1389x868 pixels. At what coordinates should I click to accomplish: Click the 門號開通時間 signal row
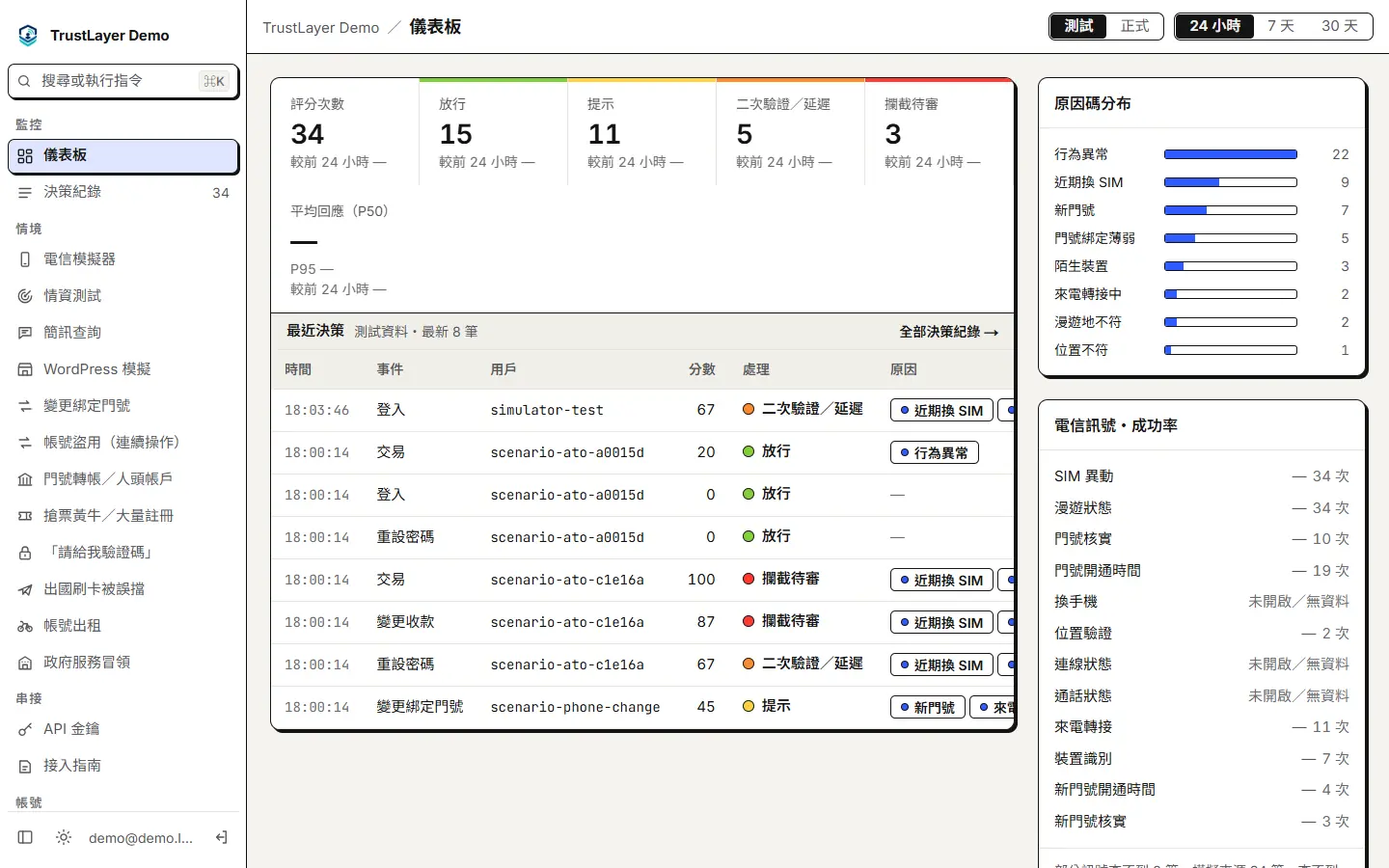[1202, 570]
